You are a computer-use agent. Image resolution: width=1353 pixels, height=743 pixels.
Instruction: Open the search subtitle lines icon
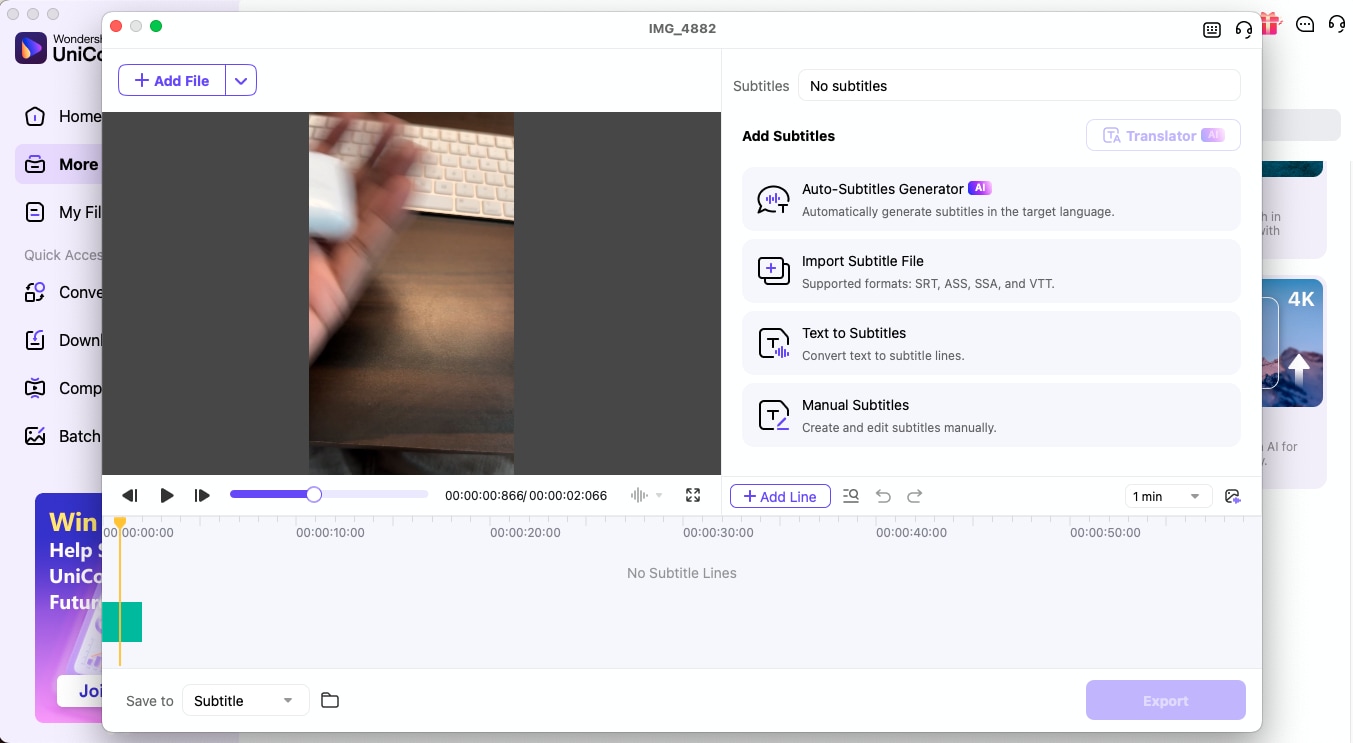pyautogui.click(x=851, y=496)
